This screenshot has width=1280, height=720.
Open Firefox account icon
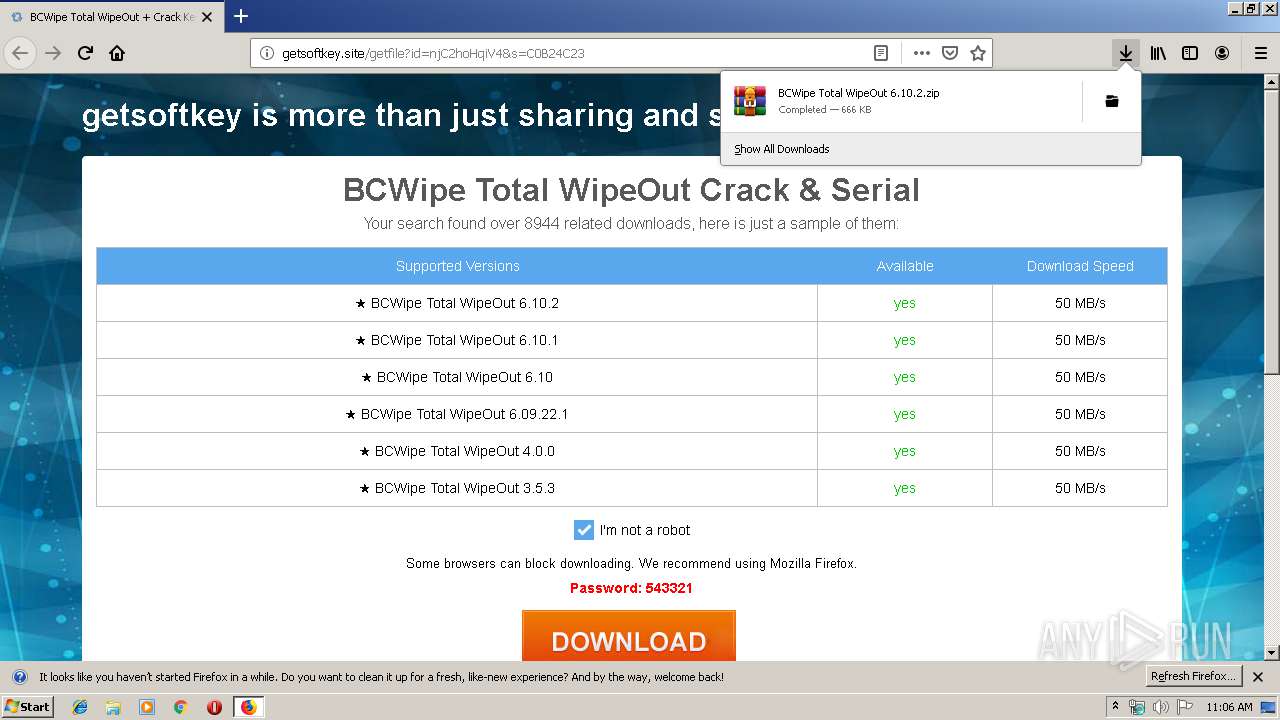tap(1222, 53)
